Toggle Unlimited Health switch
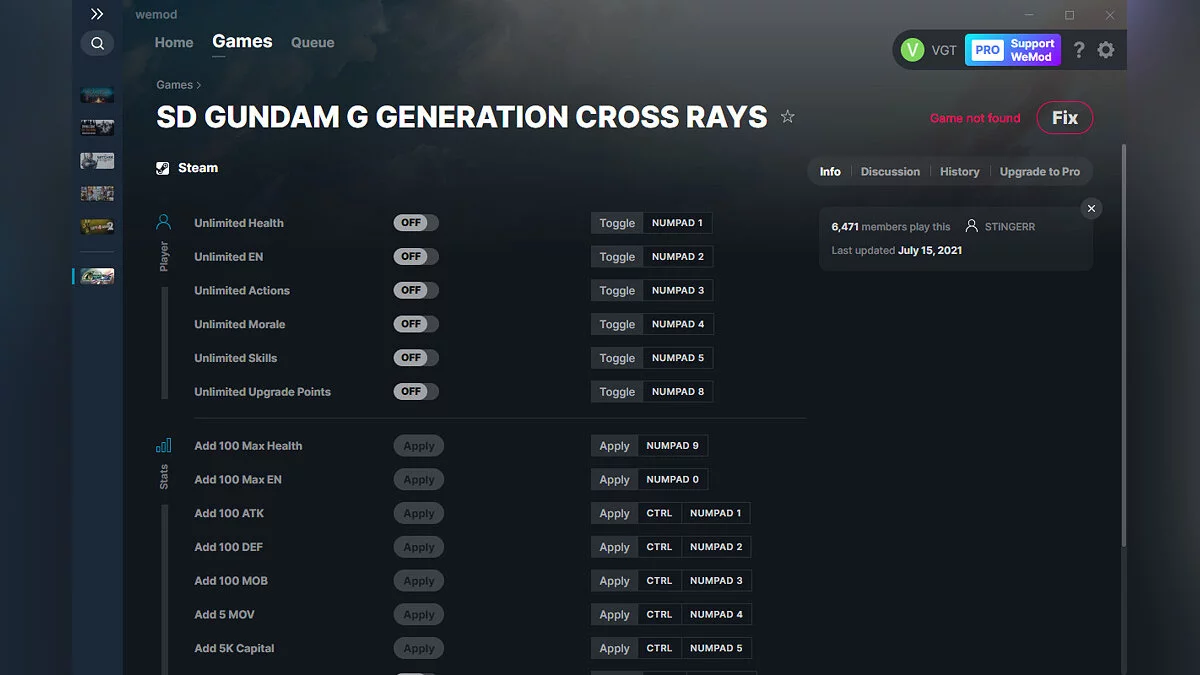The height and width of the screenshot is (675, 1200). pos(416,223)
